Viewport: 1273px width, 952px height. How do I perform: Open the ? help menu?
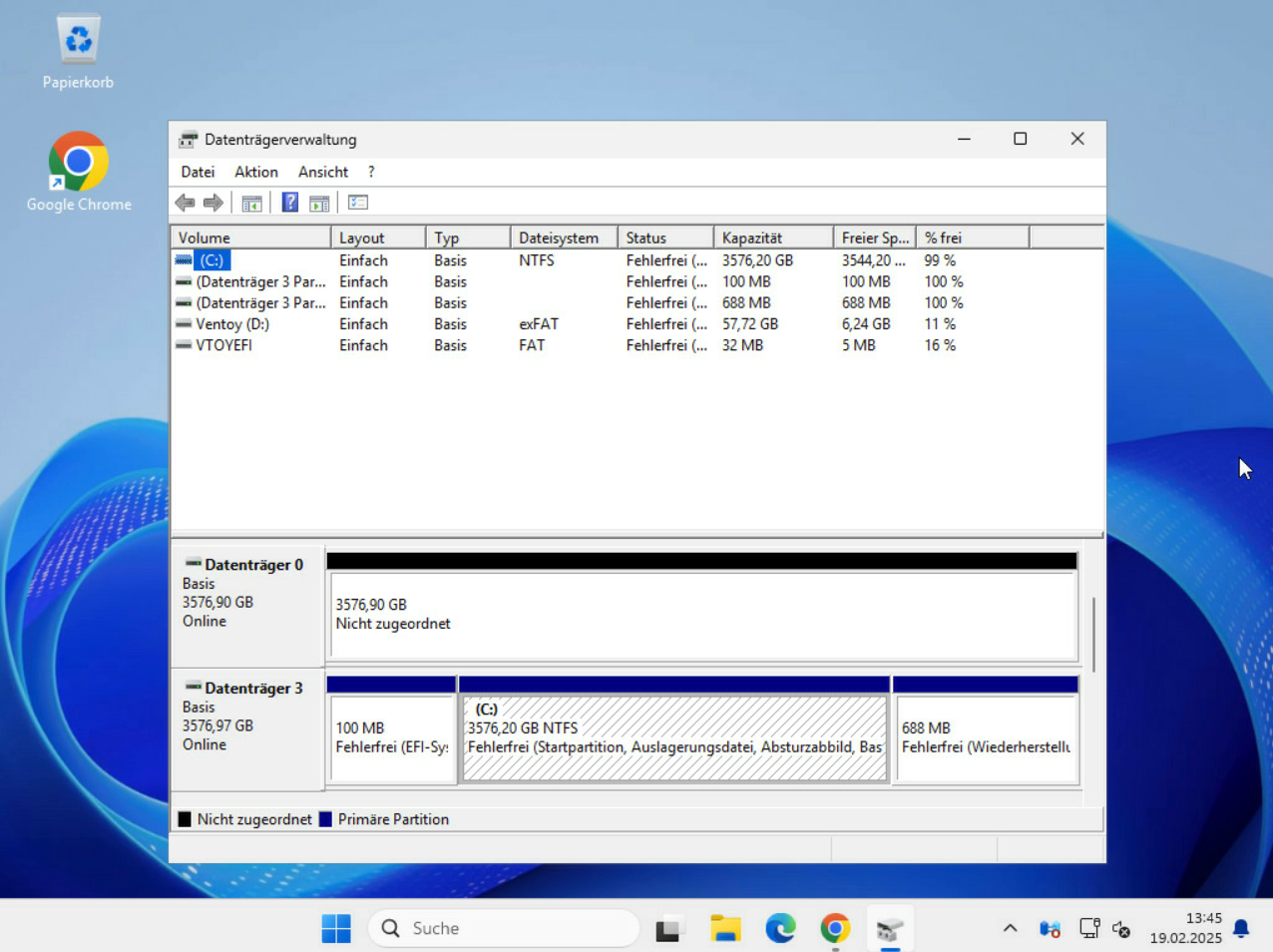coord(371,172)
